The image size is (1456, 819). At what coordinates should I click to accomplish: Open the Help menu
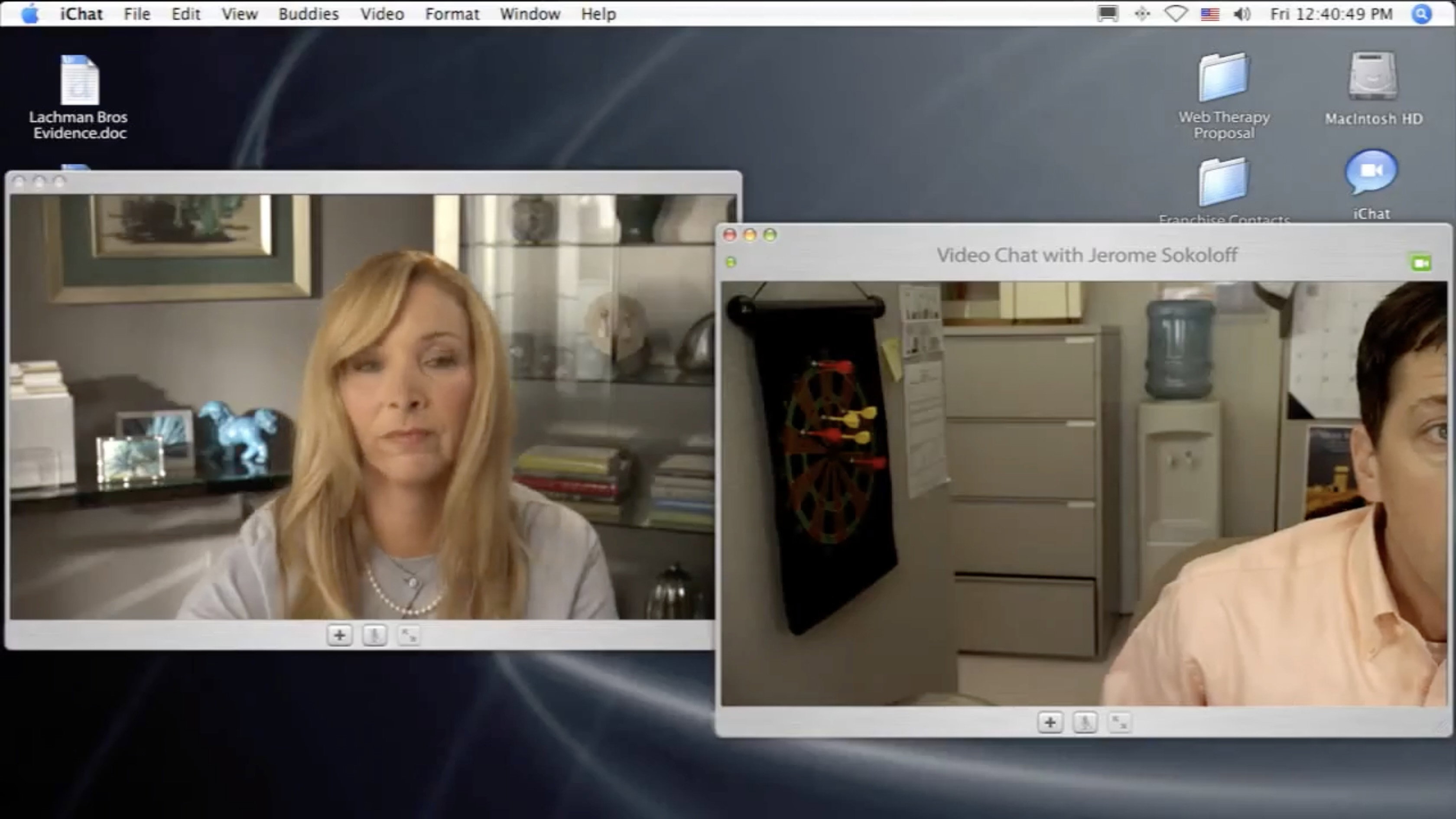pos(598,13)
